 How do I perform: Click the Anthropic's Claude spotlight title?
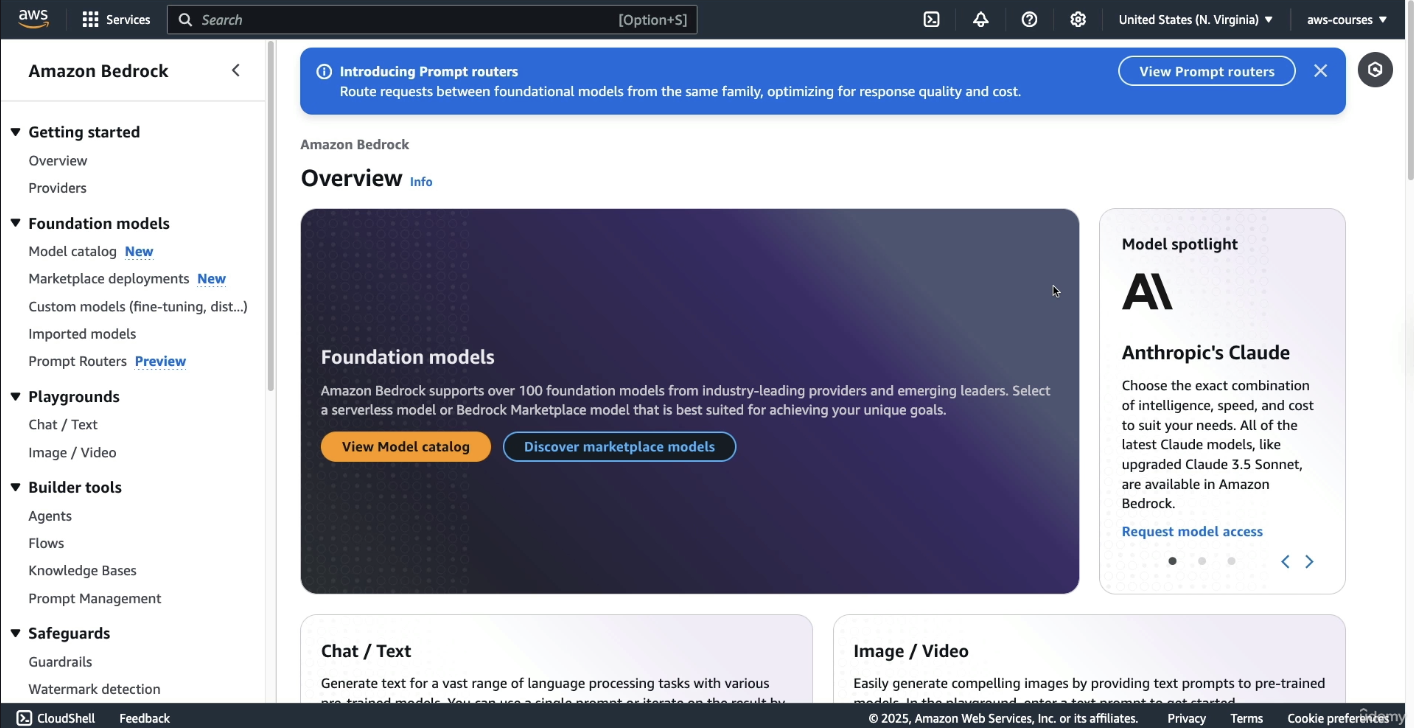click(1206, 353)
